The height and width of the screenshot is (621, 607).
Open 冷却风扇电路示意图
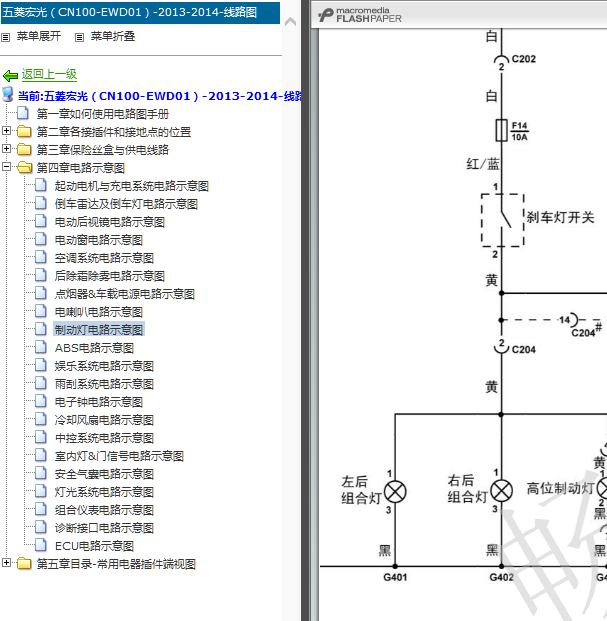(104, 420)
